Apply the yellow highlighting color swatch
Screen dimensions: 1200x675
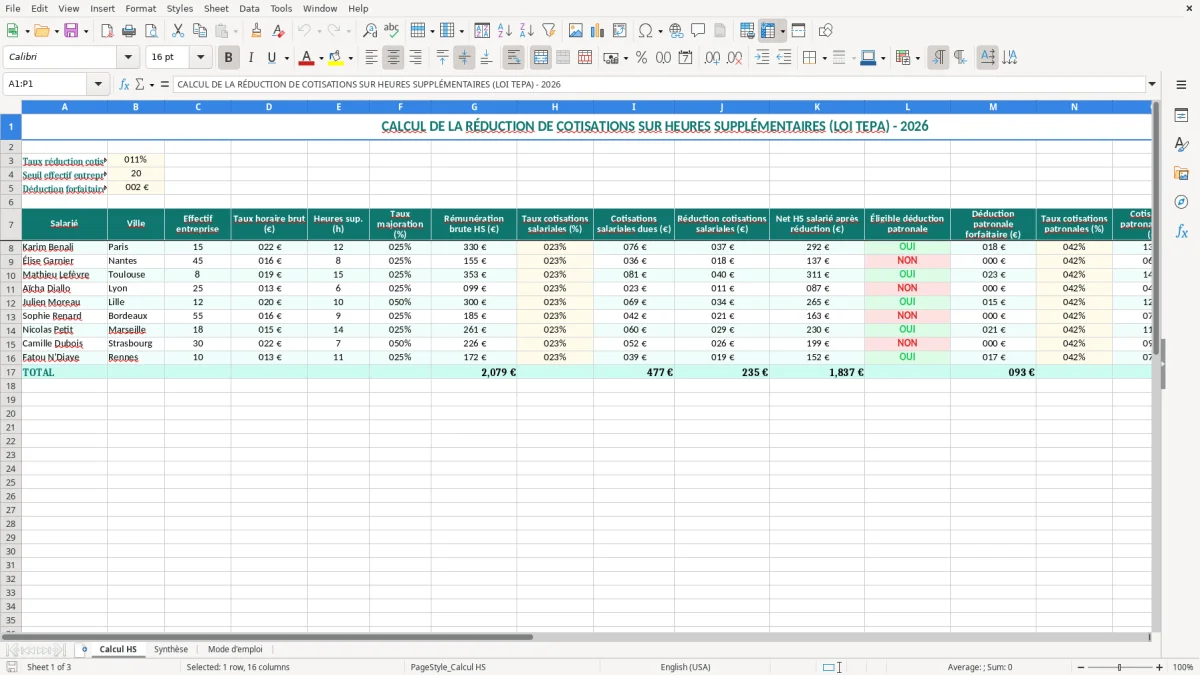tap(336, 58)
